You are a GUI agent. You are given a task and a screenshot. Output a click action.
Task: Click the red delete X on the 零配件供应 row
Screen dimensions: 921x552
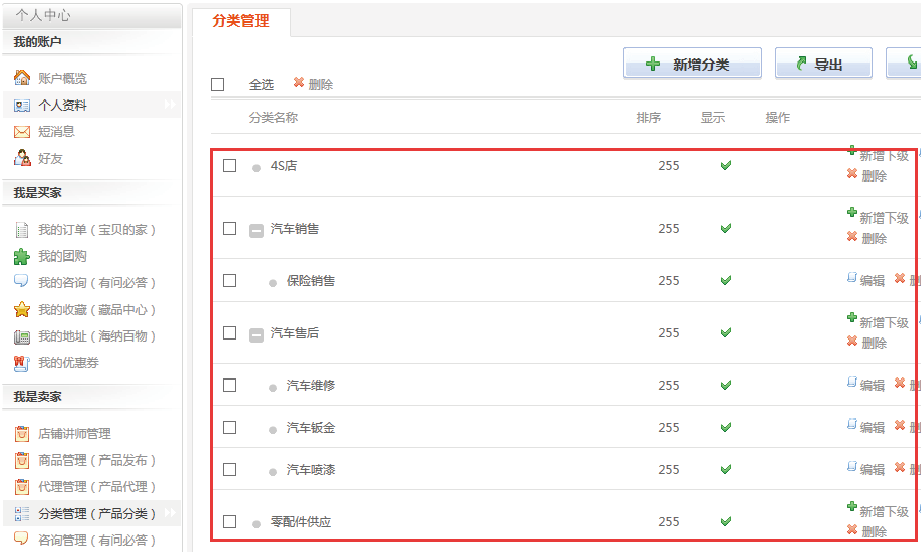click(852, 529)
